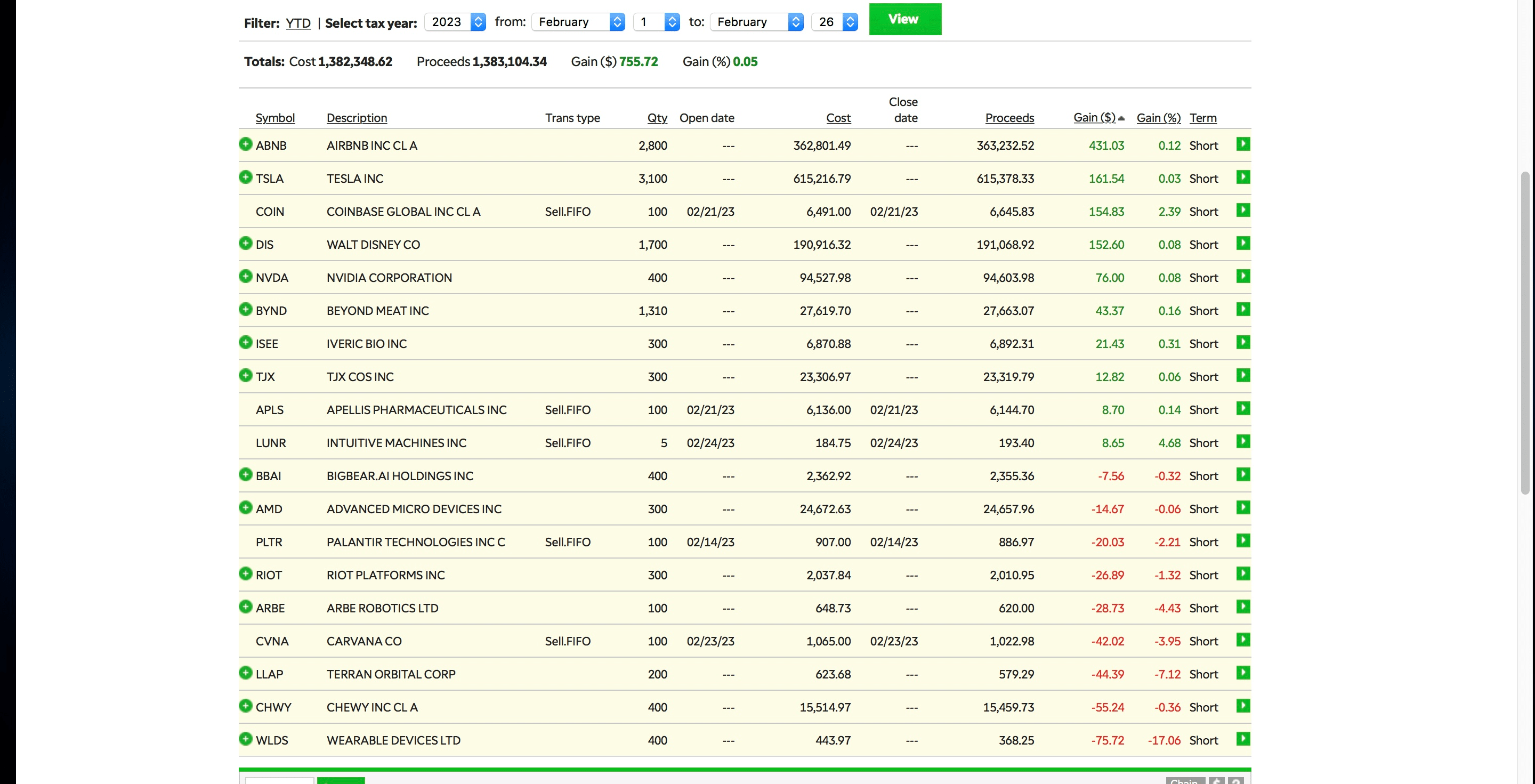Click the green arrow icon on COIN row
Viewport: 1535px width, 784px height.
pyautogui.click(x=1242, y=211)
